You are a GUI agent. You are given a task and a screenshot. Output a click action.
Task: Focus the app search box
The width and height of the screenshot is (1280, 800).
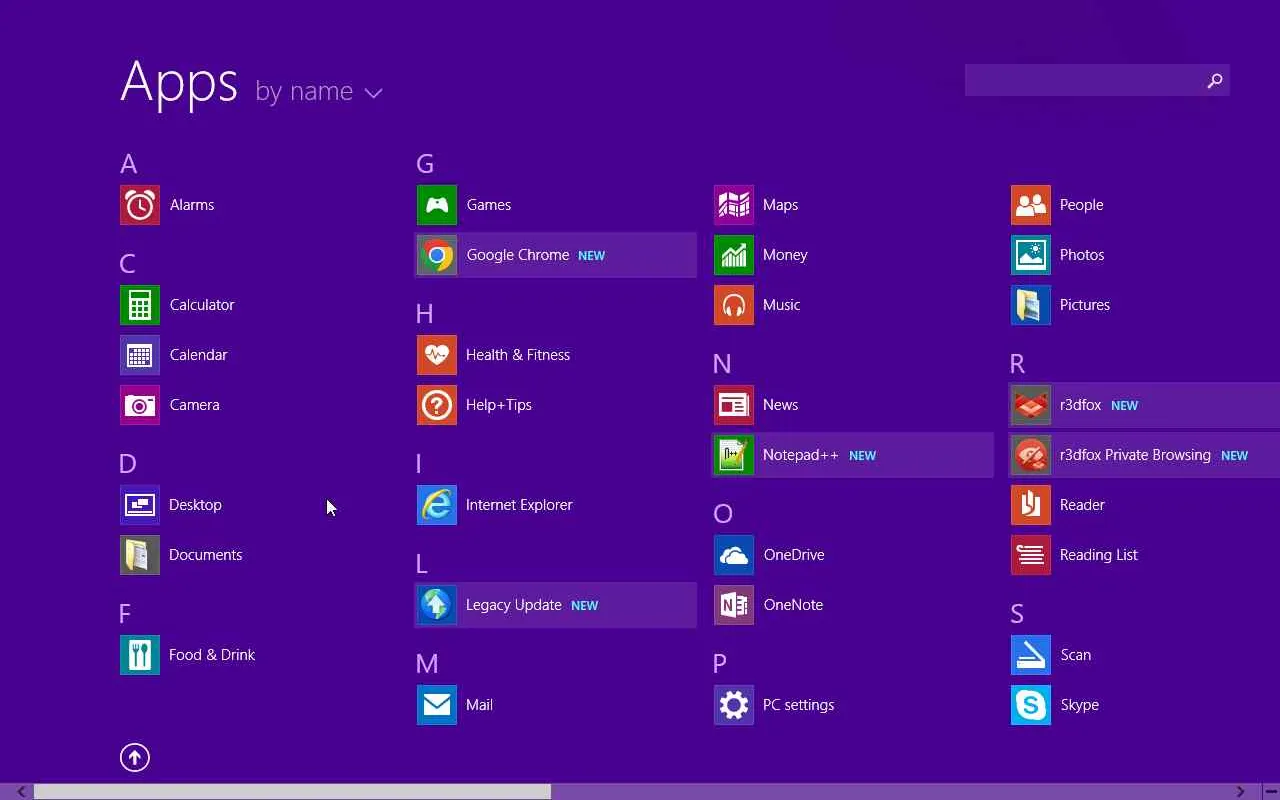click(1097, 81)
